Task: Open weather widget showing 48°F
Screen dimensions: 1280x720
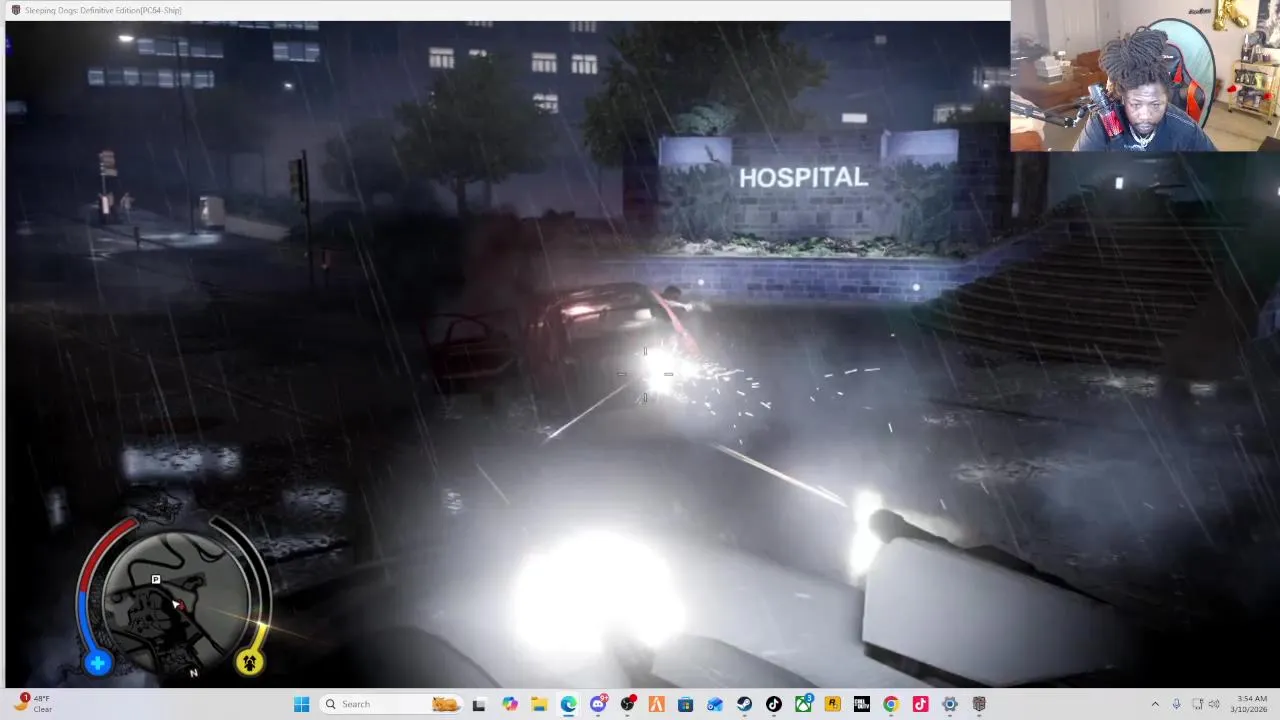Action: coord(32,704)
